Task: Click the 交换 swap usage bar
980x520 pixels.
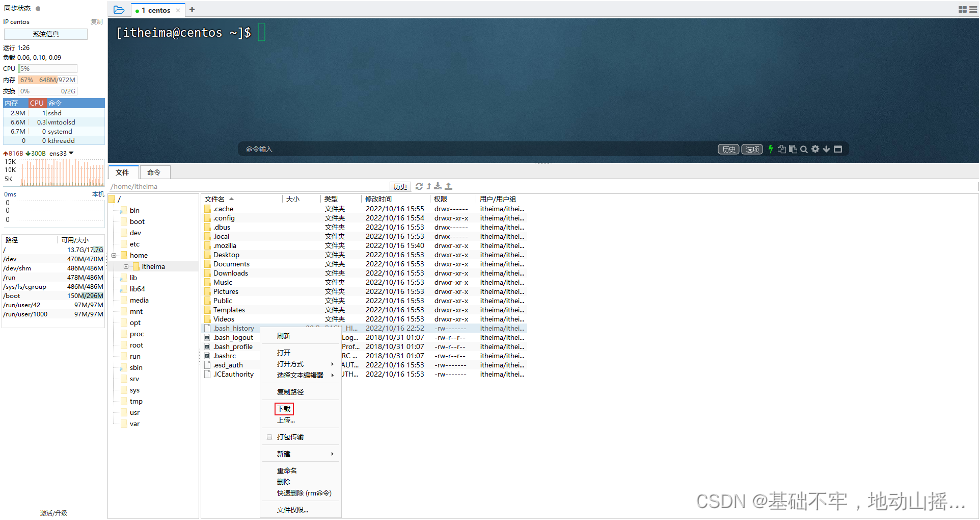Action: point(48,91)
